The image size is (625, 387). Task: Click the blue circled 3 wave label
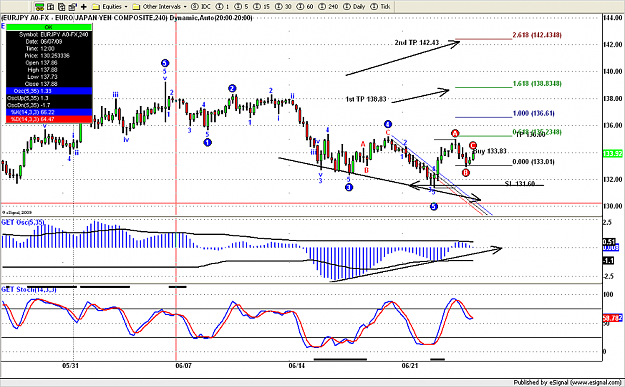[x=349, y=187]
